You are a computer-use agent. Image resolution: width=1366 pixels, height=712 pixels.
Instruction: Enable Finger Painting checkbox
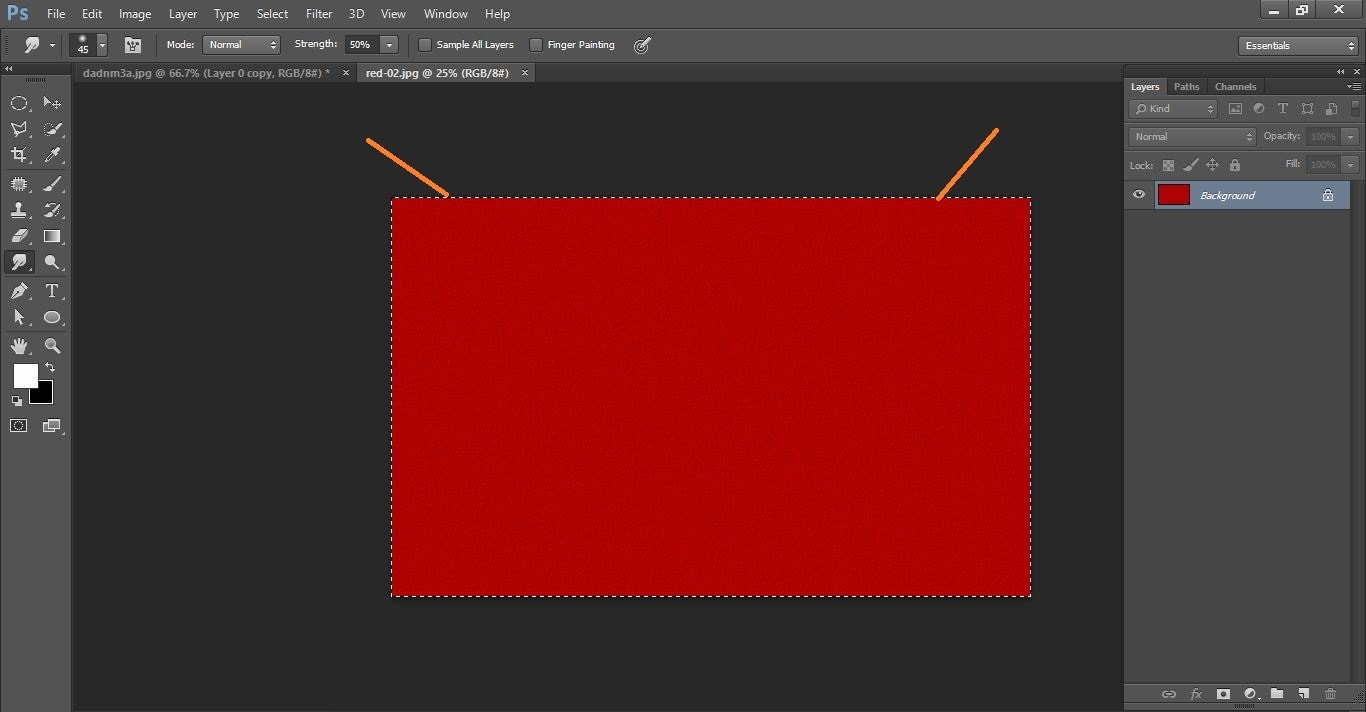(536, 45)
